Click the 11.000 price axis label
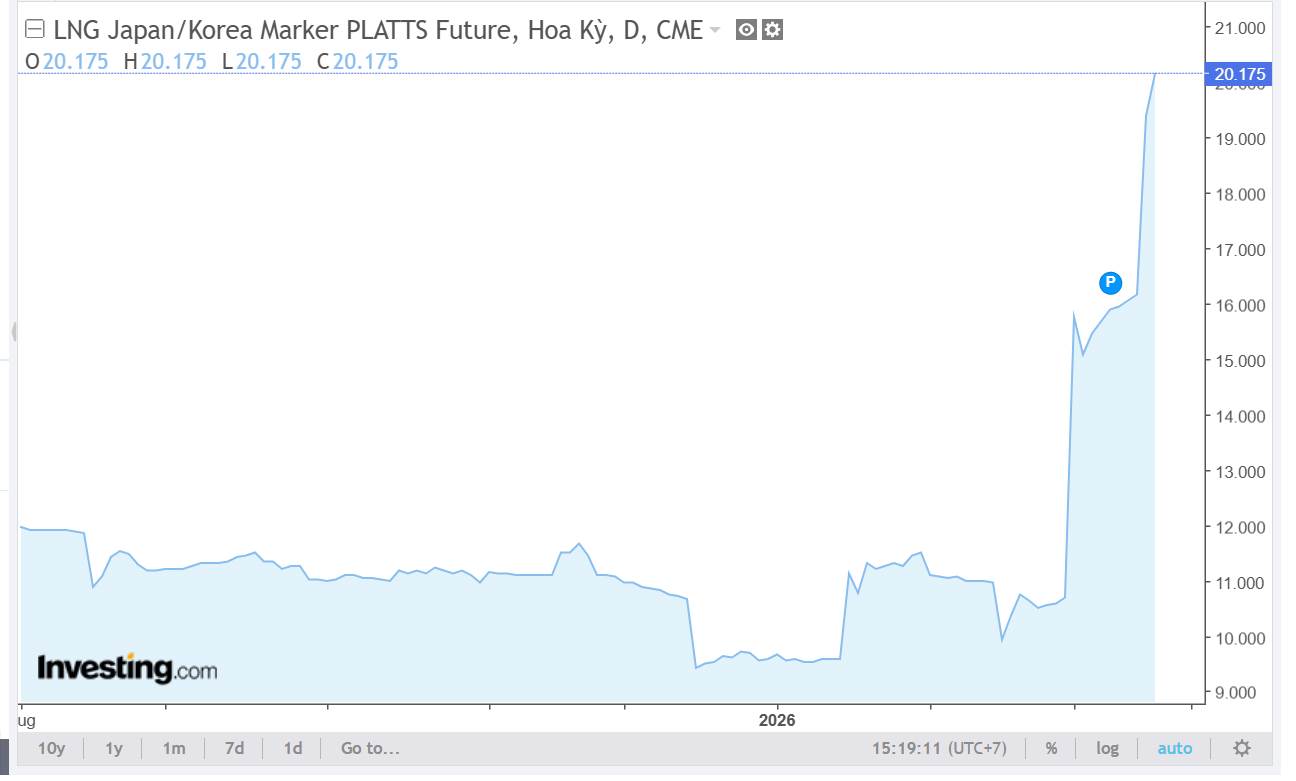This screenshot has width=1296, height=781. pyautogui.click(x=1238, y=583)
